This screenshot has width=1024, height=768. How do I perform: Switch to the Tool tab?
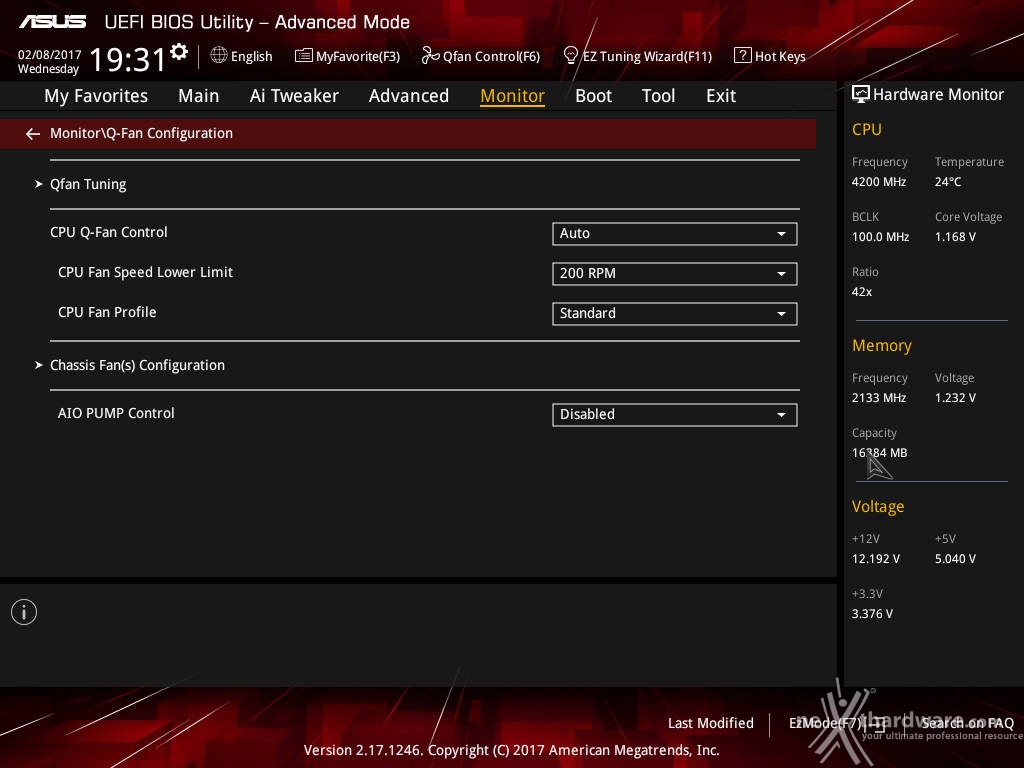tap(658, 96)
